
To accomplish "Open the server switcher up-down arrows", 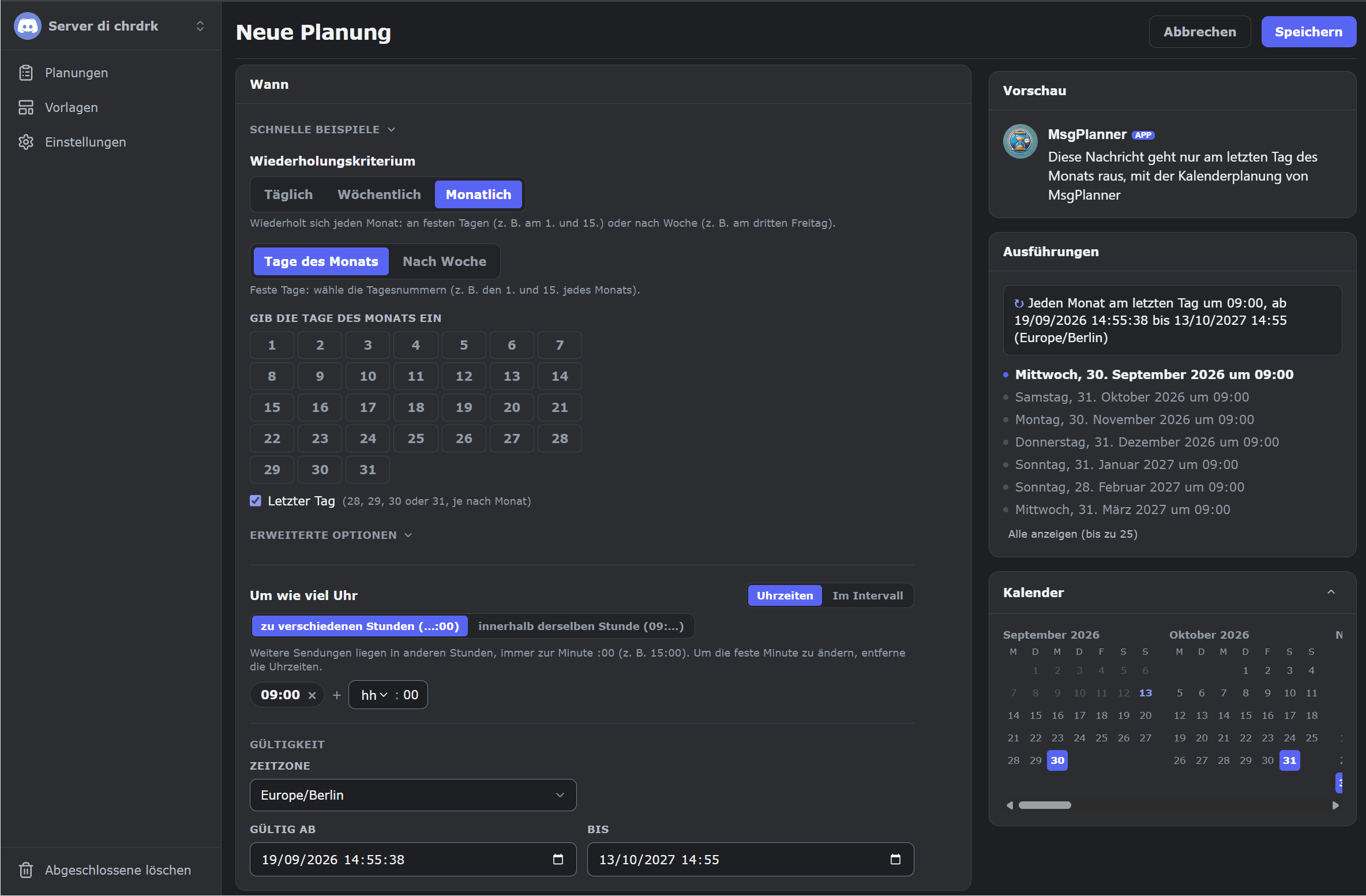I will 200,26.
